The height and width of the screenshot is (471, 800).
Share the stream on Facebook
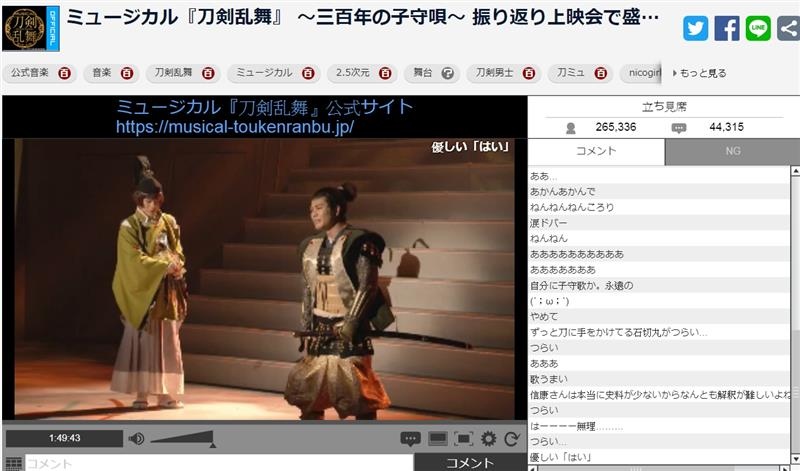(x=727, y=28)
